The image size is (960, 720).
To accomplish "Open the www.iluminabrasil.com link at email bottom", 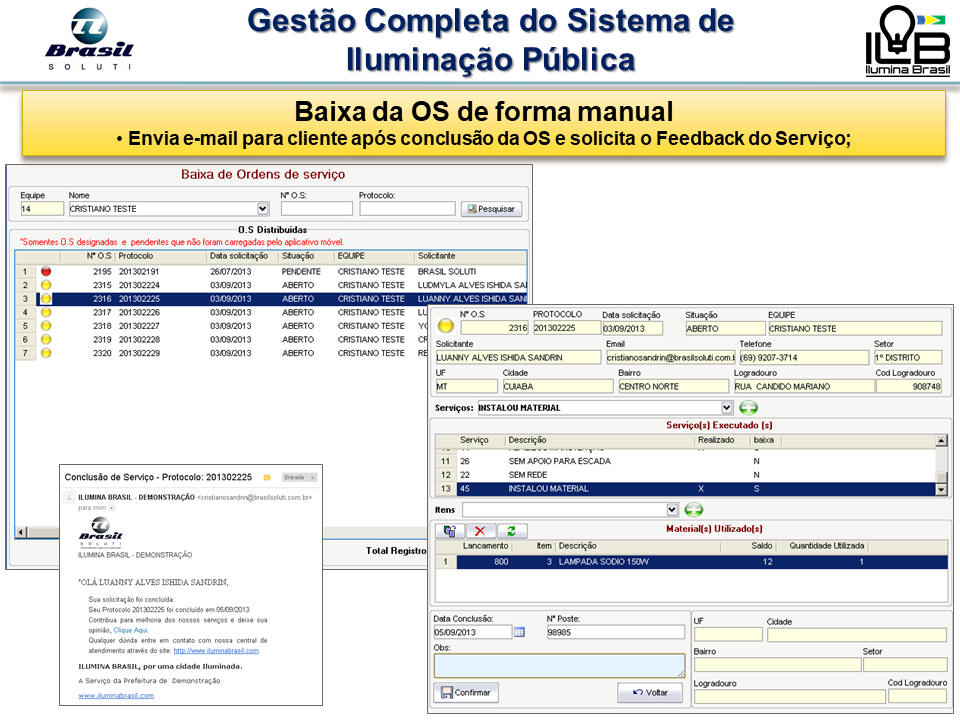I will coord(116,695).
